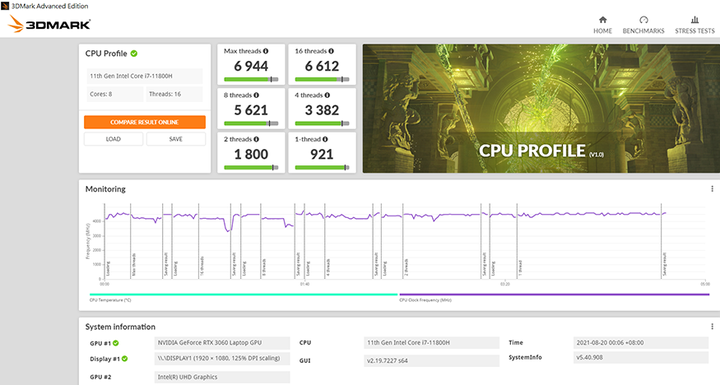This screenshot has height=385, width=720.
Task: Click the 4 threads score bar
Action: tap(322, 124)
